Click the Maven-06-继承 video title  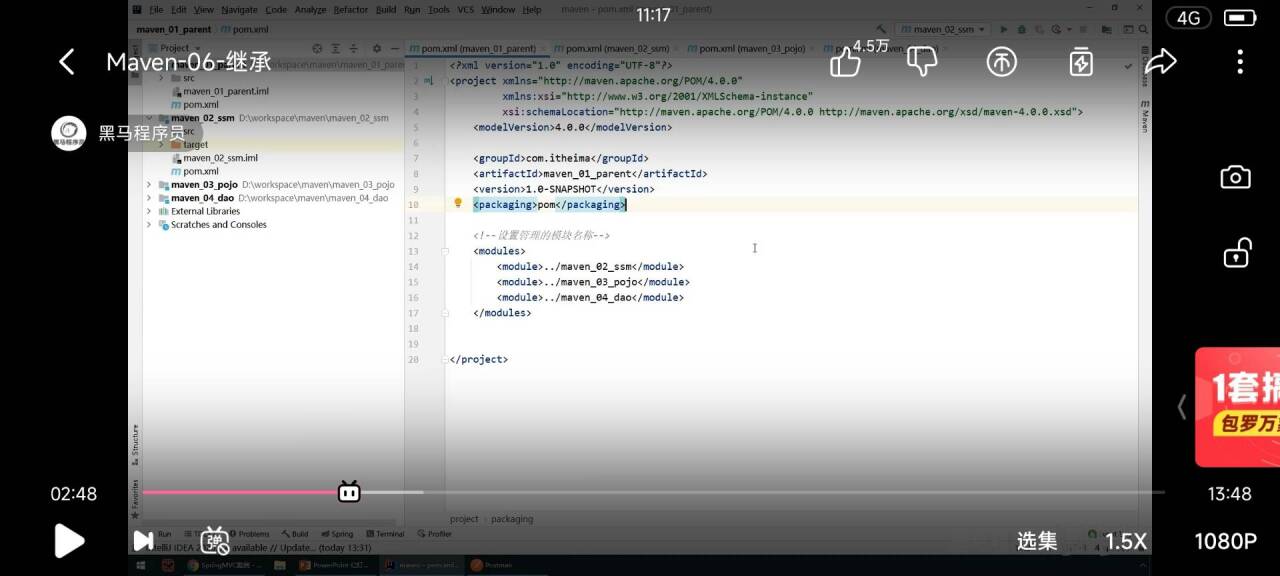pos(188,62)
